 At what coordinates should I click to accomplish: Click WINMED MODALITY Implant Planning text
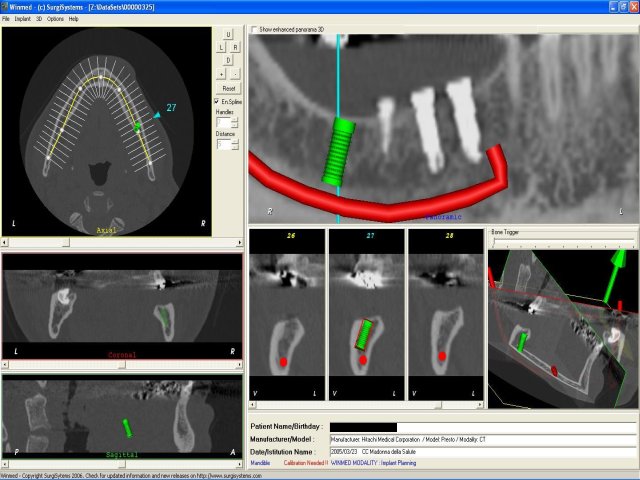(x=373, y=463)
